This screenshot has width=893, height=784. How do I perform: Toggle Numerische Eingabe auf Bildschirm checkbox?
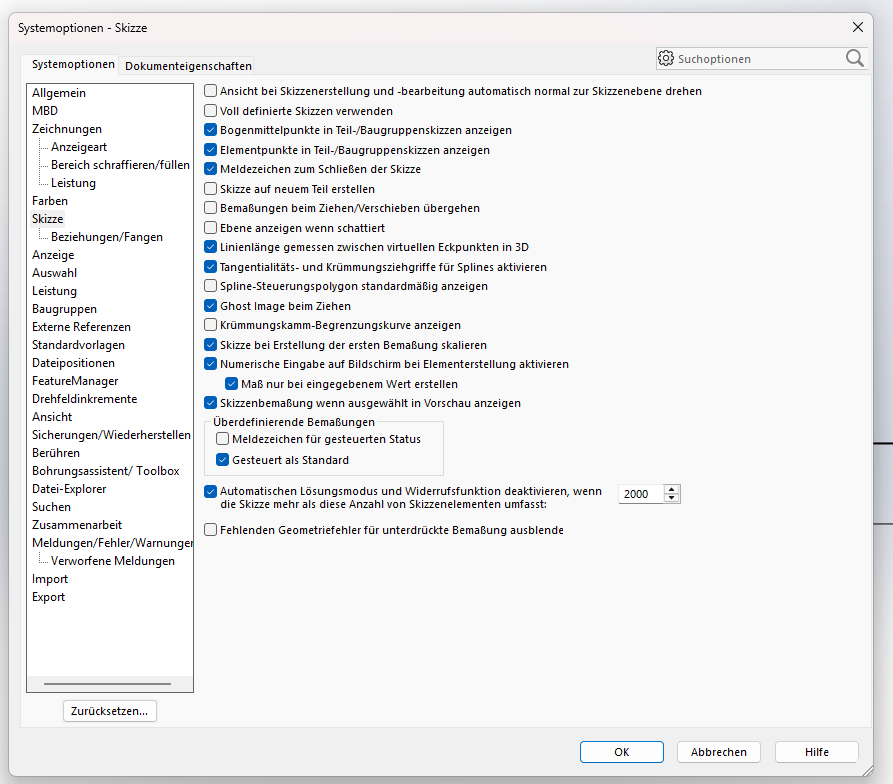pyautogui.click(x=210, y=364)
